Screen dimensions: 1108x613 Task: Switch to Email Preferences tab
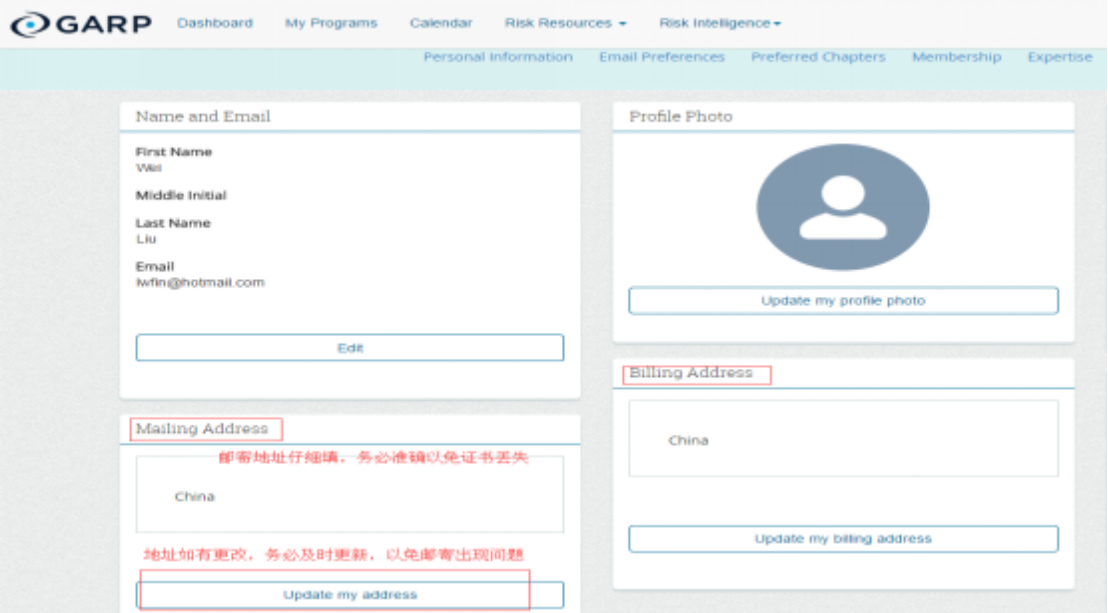coord(662,57)
